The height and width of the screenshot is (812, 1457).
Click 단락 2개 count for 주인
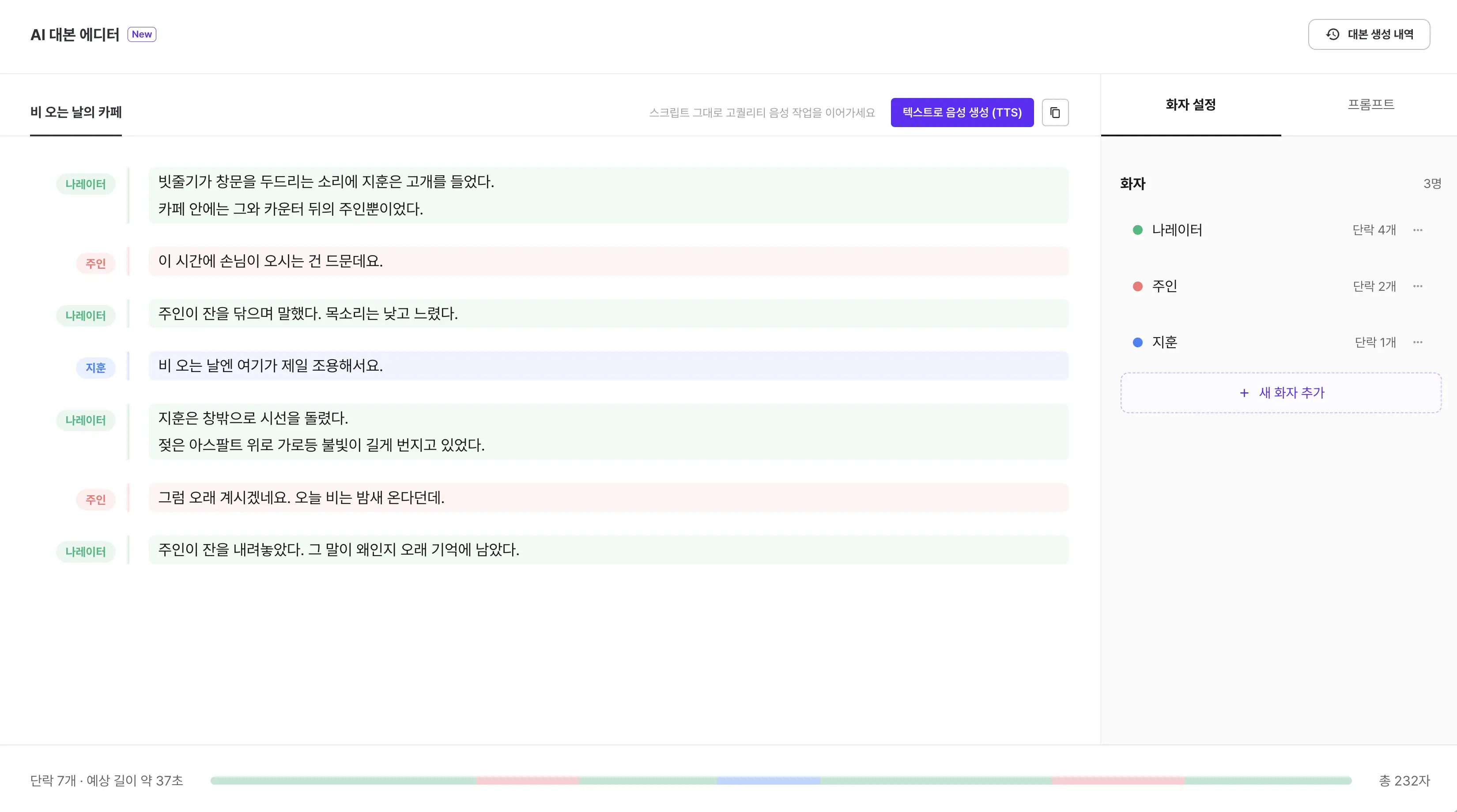(x=1374, y=286)
